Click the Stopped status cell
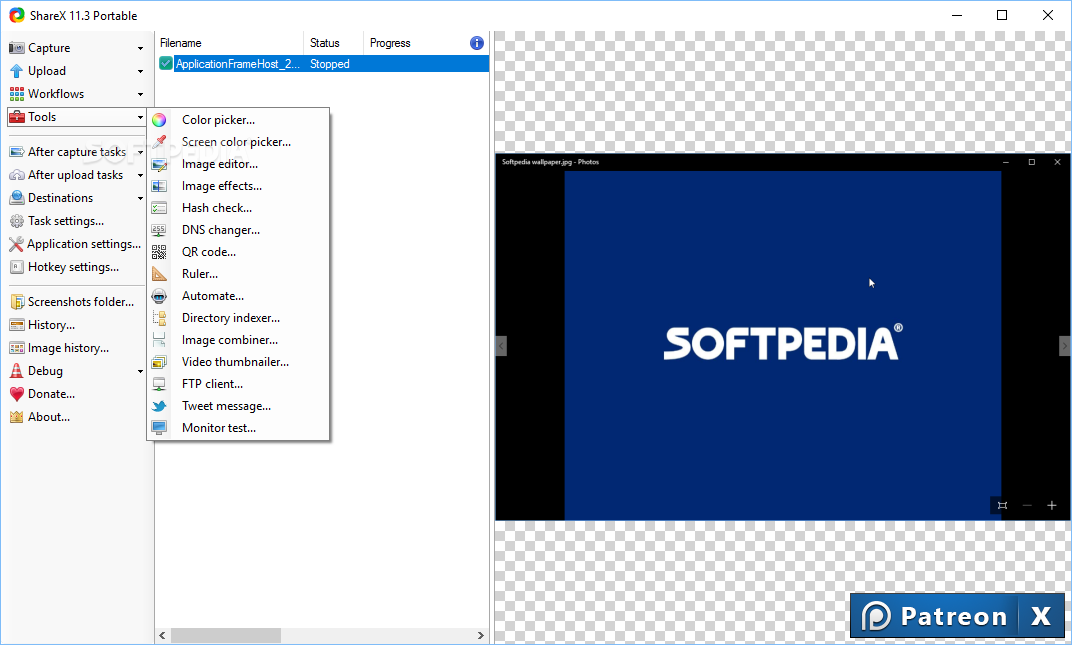This screenshot has width=1072, height=645. 330,64
